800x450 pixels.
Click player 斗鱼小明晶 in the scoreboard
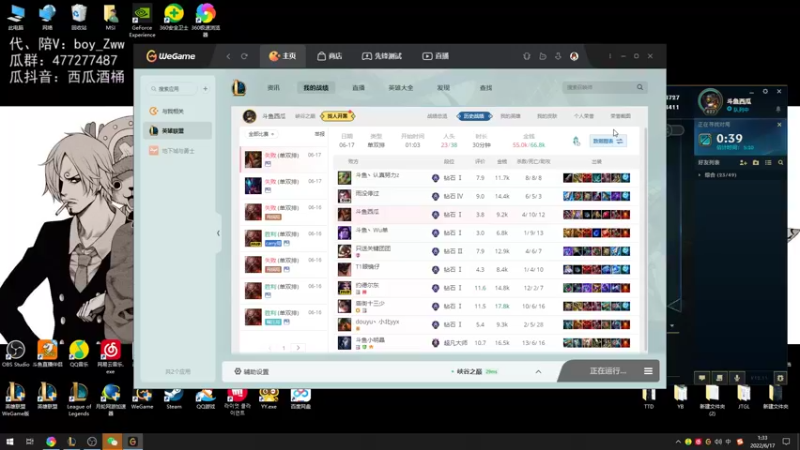[x=370, y=340]
